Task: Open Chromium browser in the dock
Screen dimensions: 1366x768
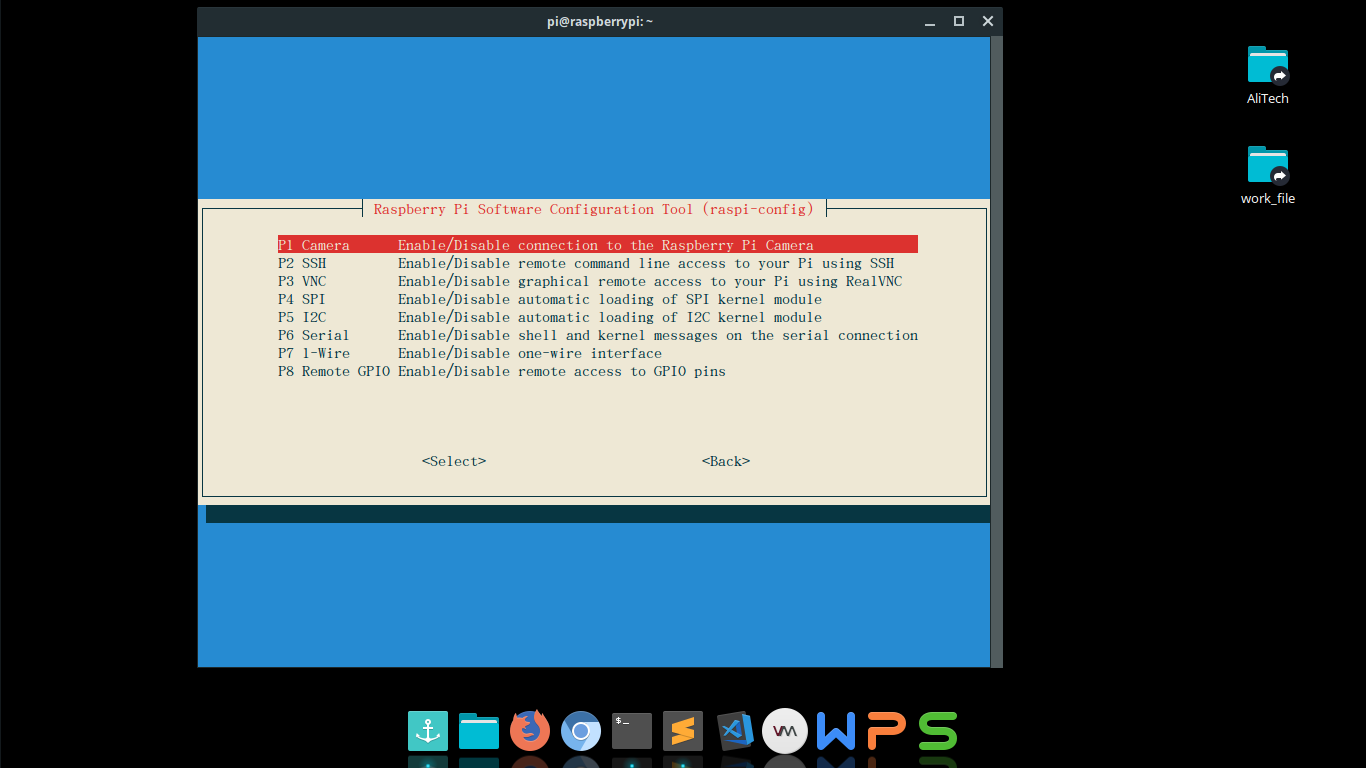Action: [x=581, y=731]
